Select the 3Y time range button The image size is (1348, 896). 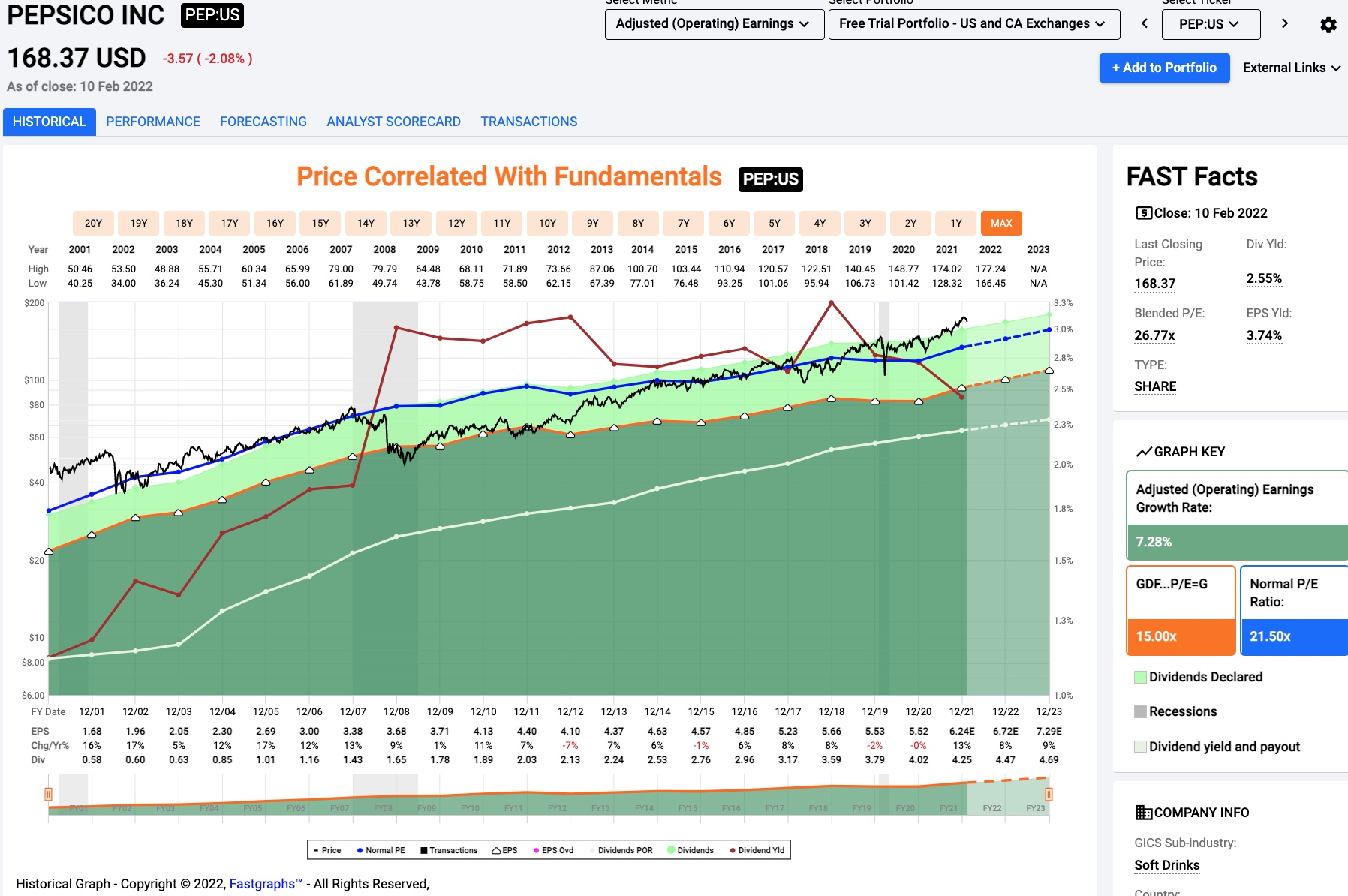865,223
